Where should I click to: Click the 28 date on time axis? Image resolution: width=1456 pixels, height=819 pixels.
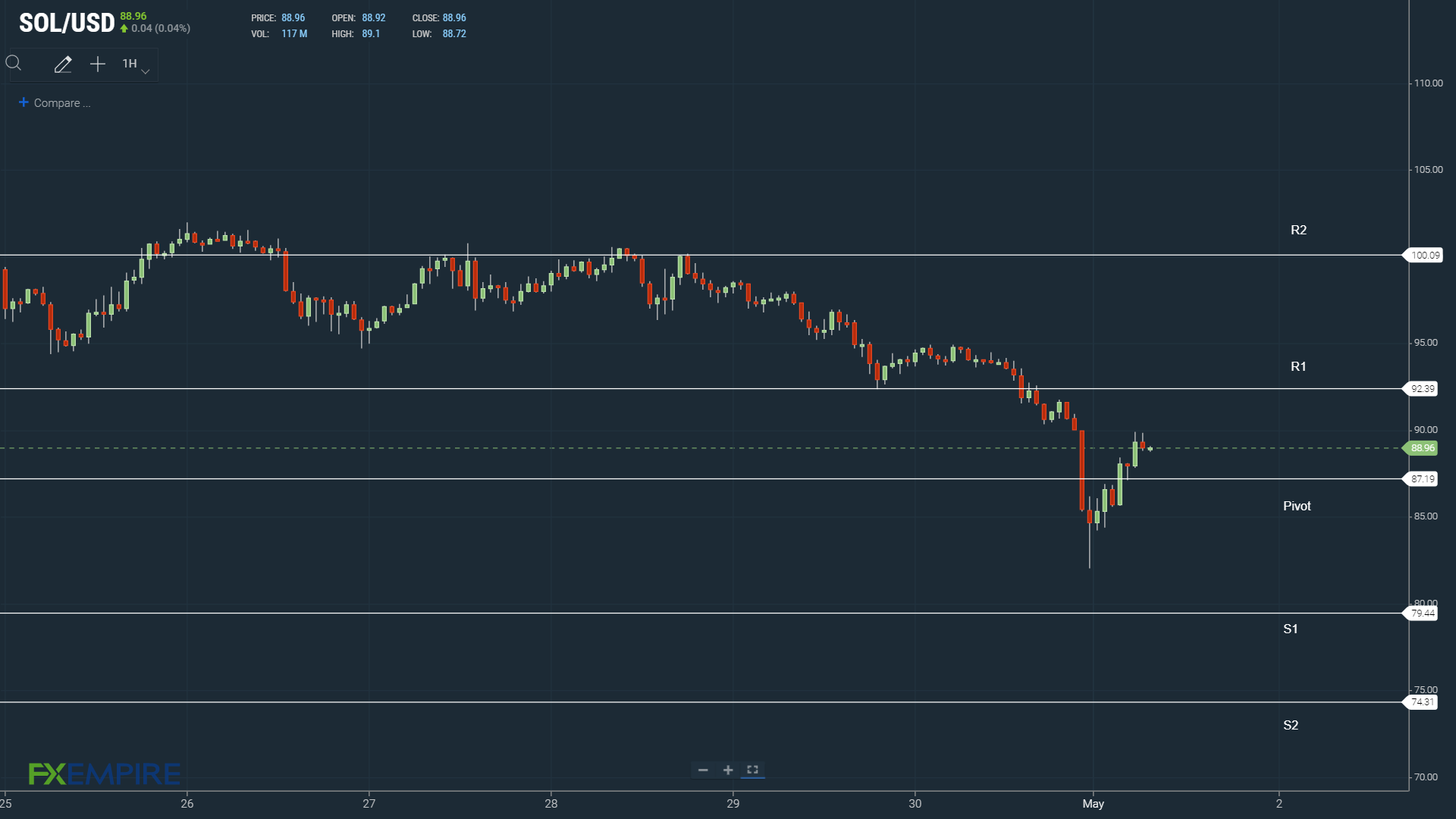click(551, 804)
